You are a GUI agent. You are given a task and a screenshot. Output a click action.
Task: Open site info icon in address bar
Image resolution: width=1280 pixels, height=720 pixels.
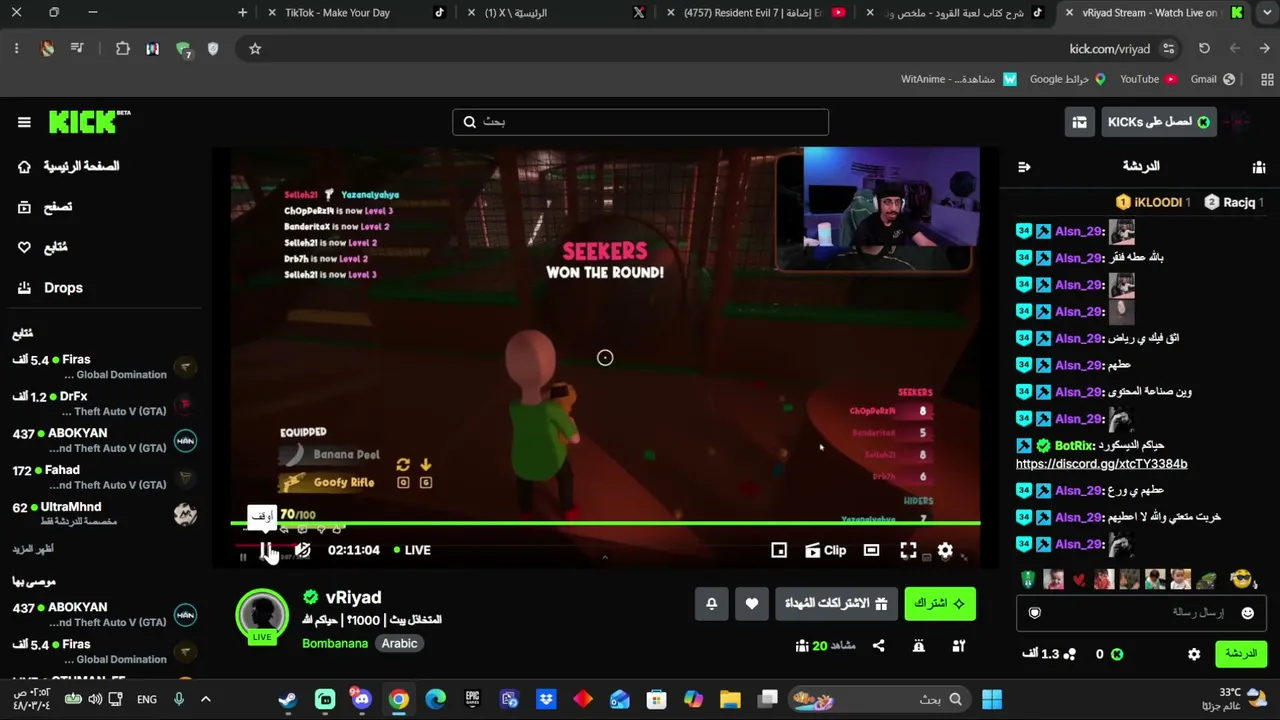1168,49
